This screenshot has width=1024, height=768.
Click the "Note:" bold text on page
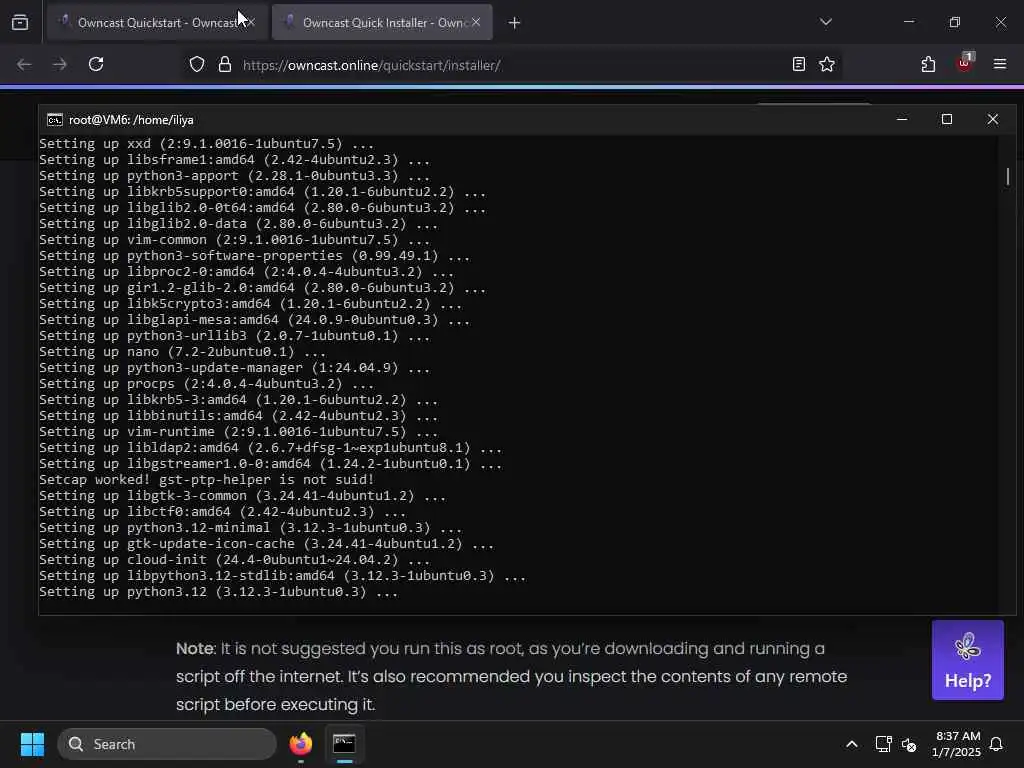point(196,648)
